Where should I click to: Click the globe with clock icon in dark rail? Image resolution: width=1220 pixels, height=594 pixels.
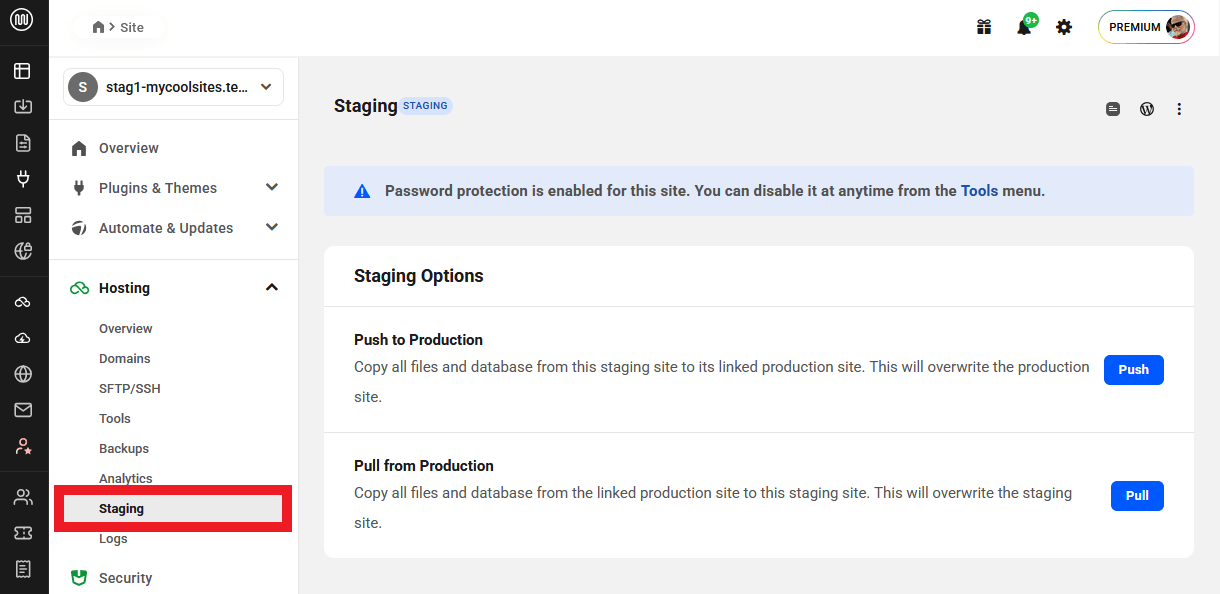(x=23, y=251)
